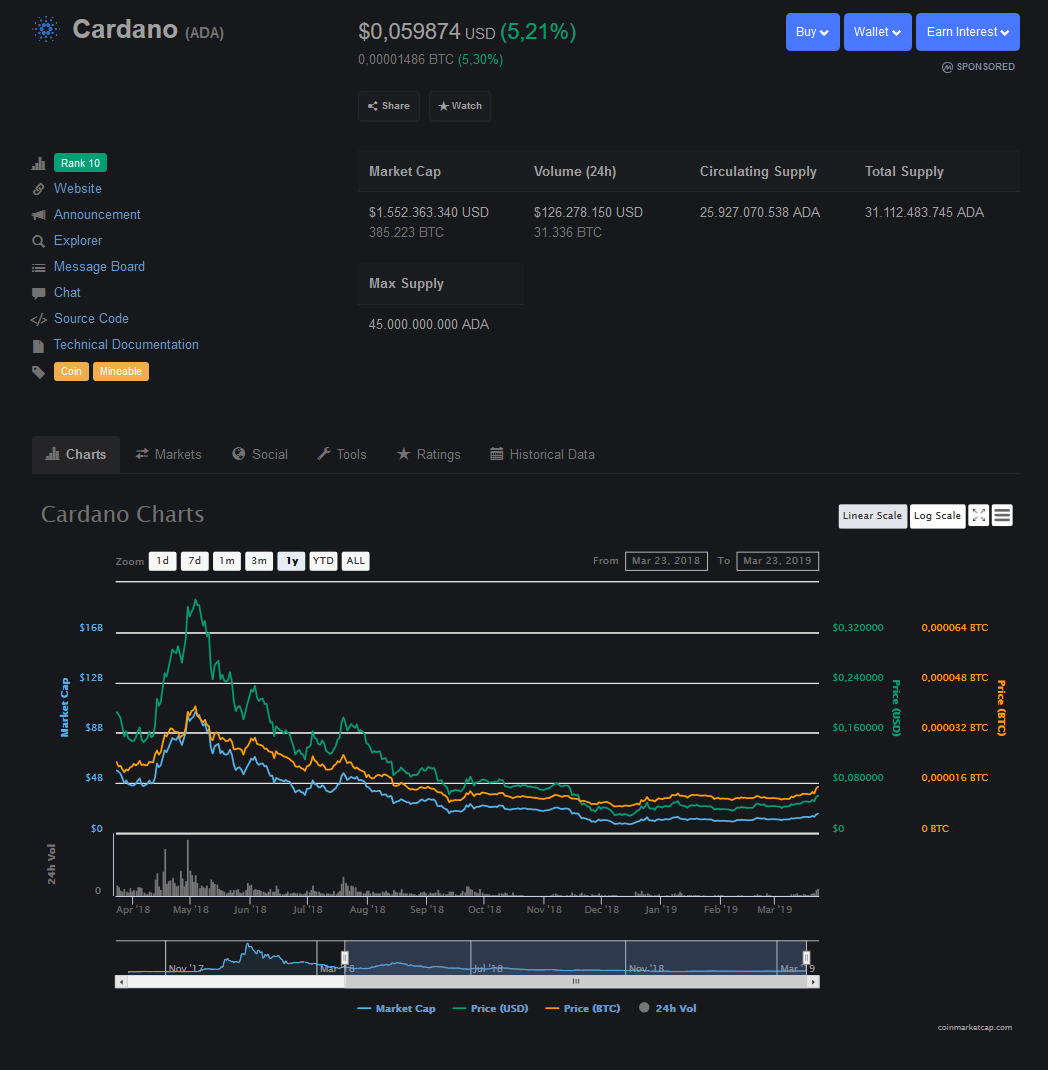
Task: Click the magnifier icon beside Explorer
Action: coord(38,241)
